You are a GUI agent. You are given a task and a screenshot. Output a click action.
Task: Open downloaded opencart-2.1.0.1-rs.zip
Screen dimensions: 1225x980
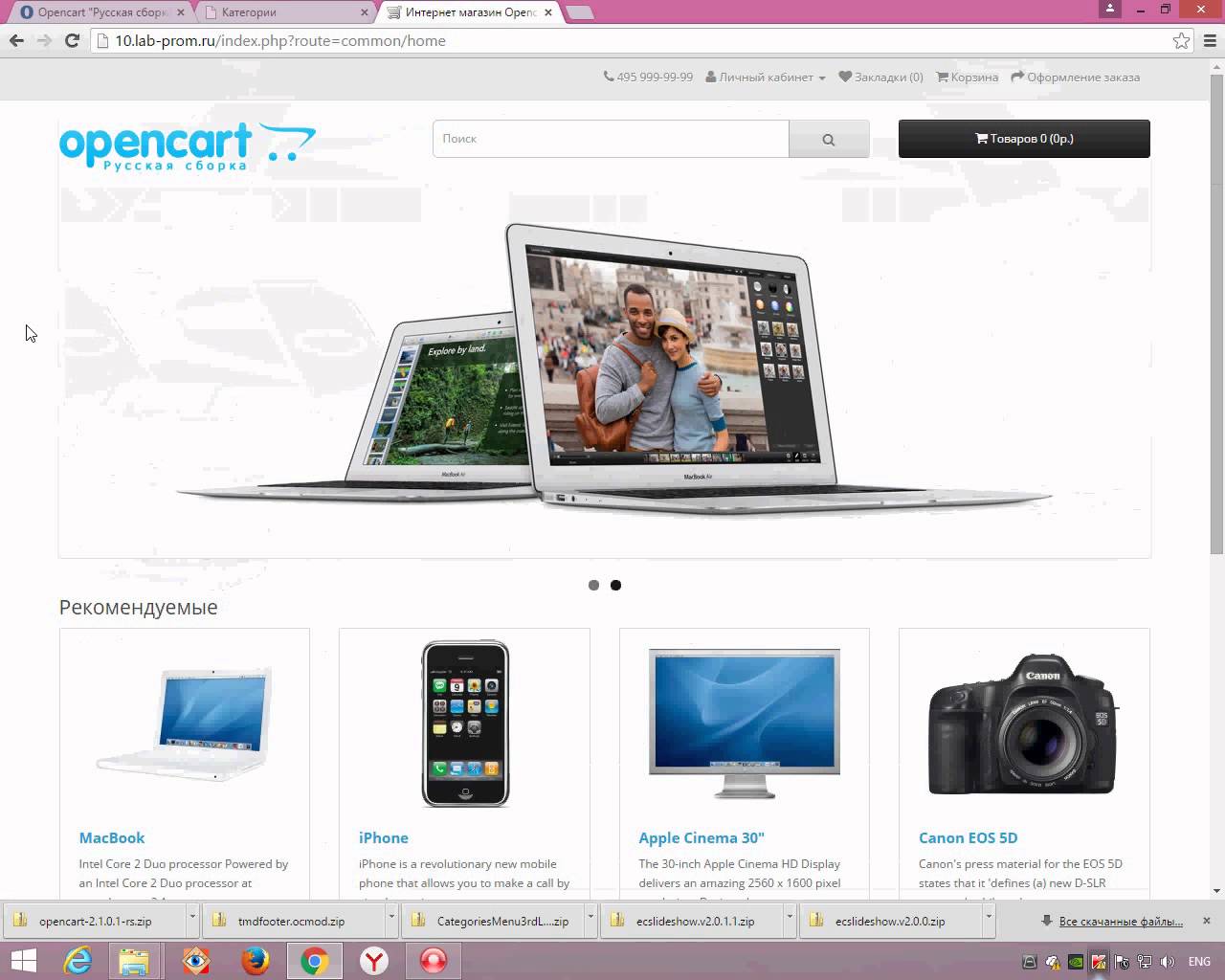click(x=94, y=921)
